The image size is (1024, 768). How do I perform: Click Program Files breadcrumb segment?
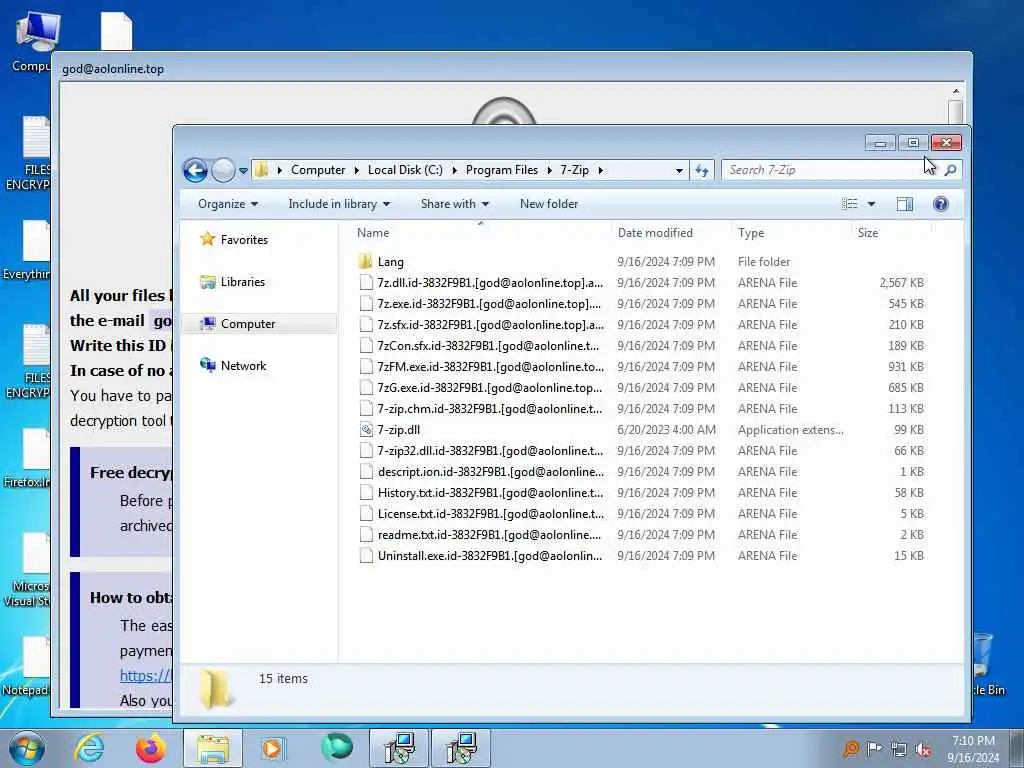[502, 170]
